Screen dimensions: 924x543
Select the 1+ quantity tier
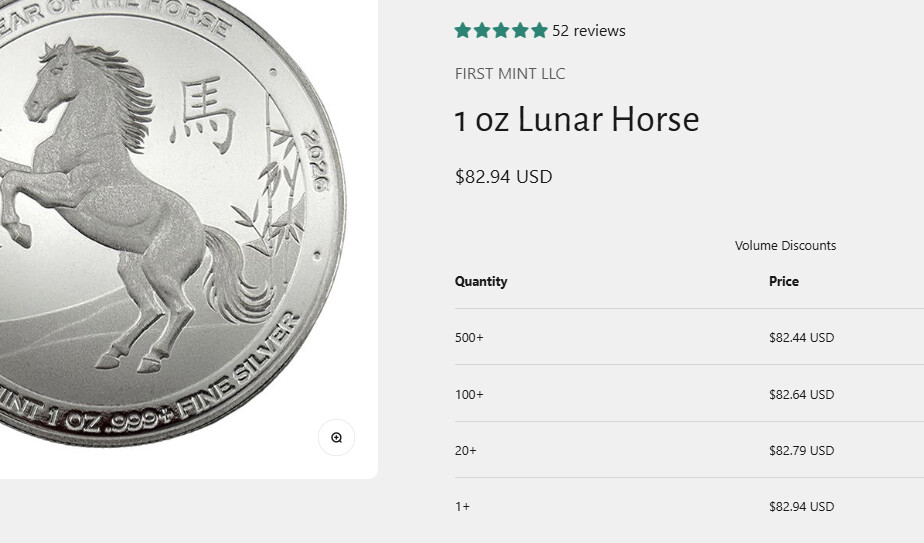coord(462,507)
